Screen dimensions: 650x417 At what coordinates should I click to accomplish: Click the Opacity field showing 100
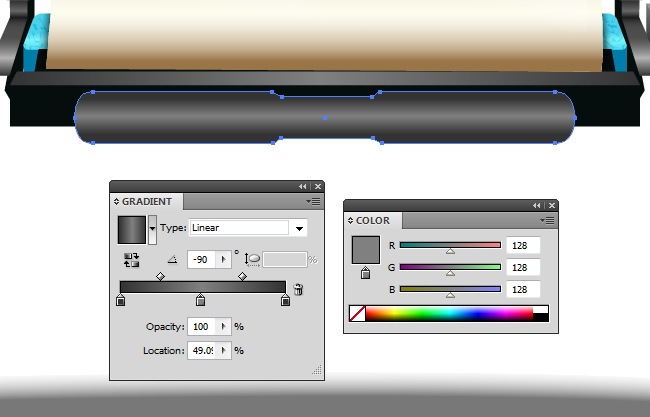click(202, 327)
